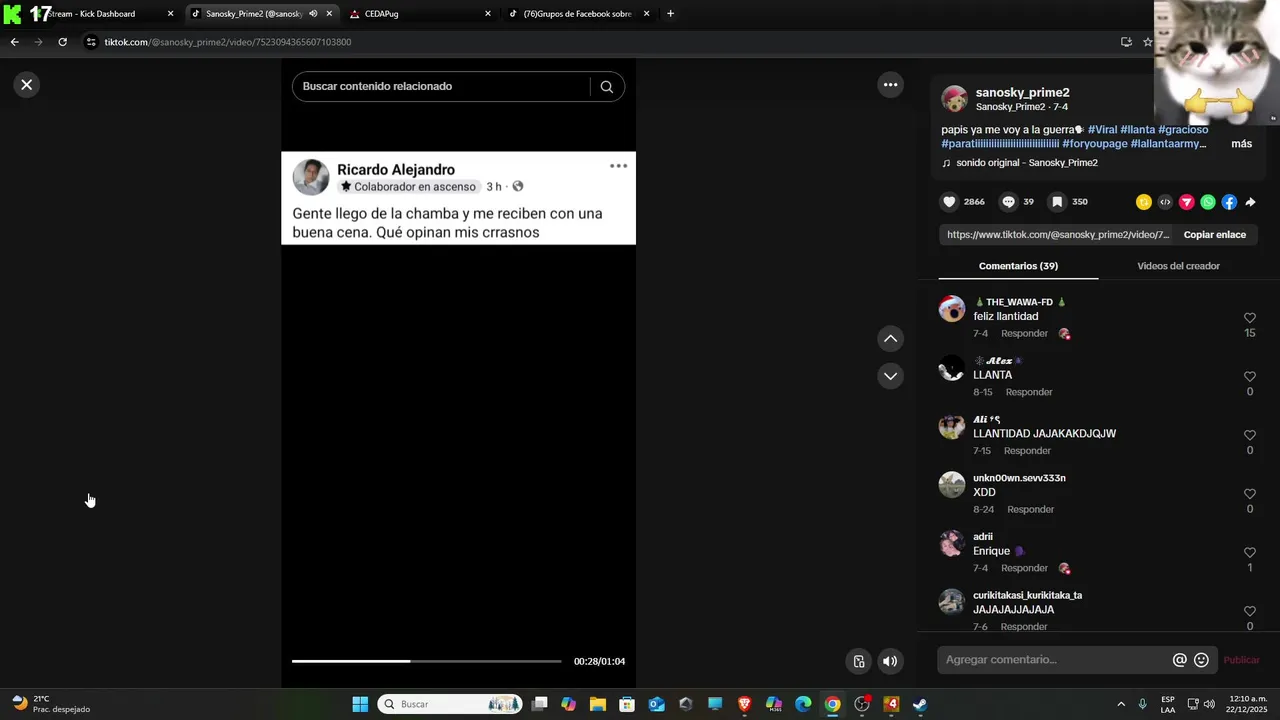Image resolution: width=1280 pixels, height=720 pixels.
Task: Click Windows taskbar Buscar search box
Action: 450,704
